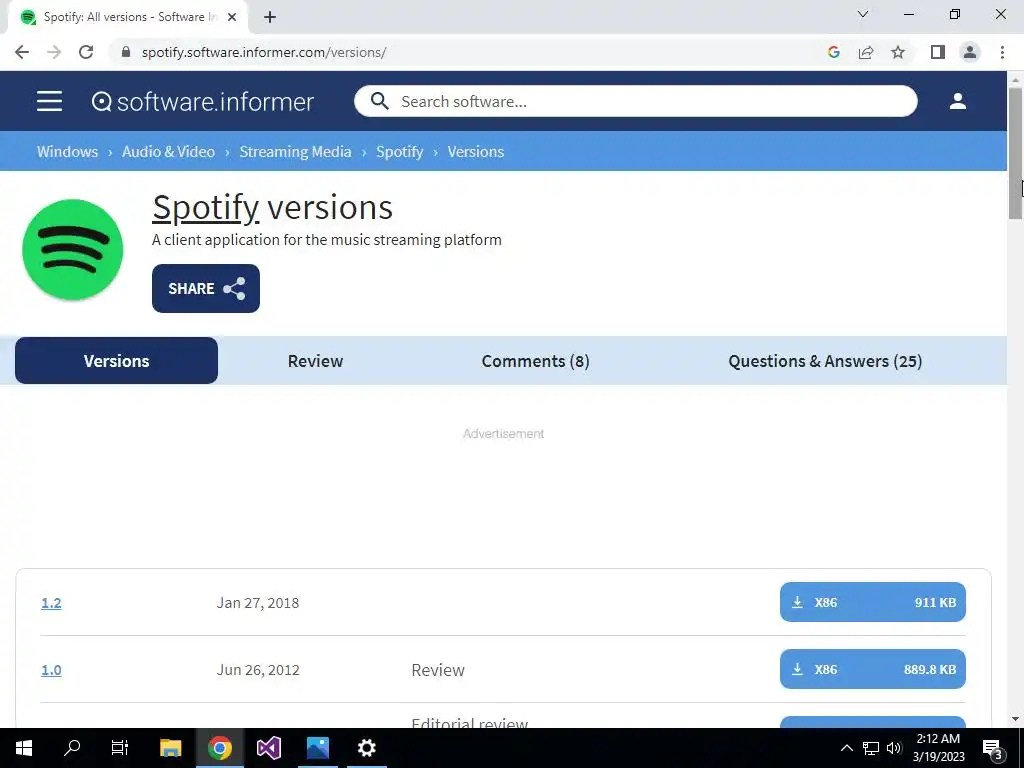Select the Versions tab
Image resolution: width=1024 pixels, height=768 pixels.
pyautogui.click(x=116, y=360)
